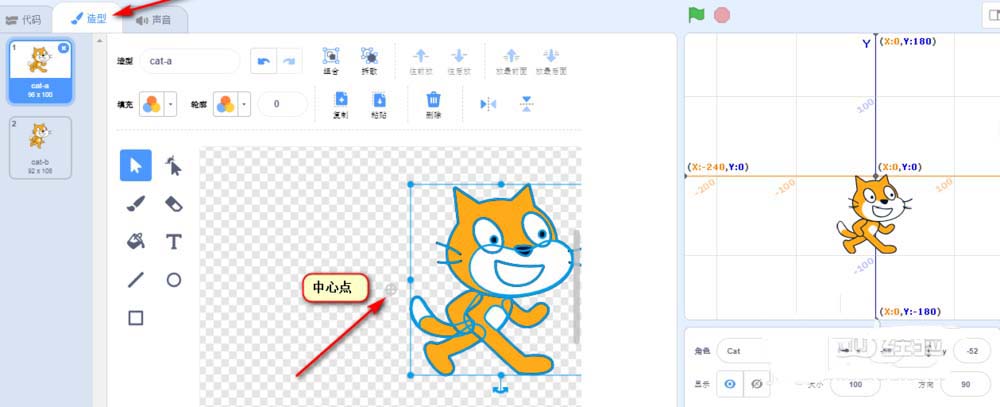The width and height of the screenshot is (1000, 407).
Task: Click the Undo arrow button
Action: tap(263, 61)
